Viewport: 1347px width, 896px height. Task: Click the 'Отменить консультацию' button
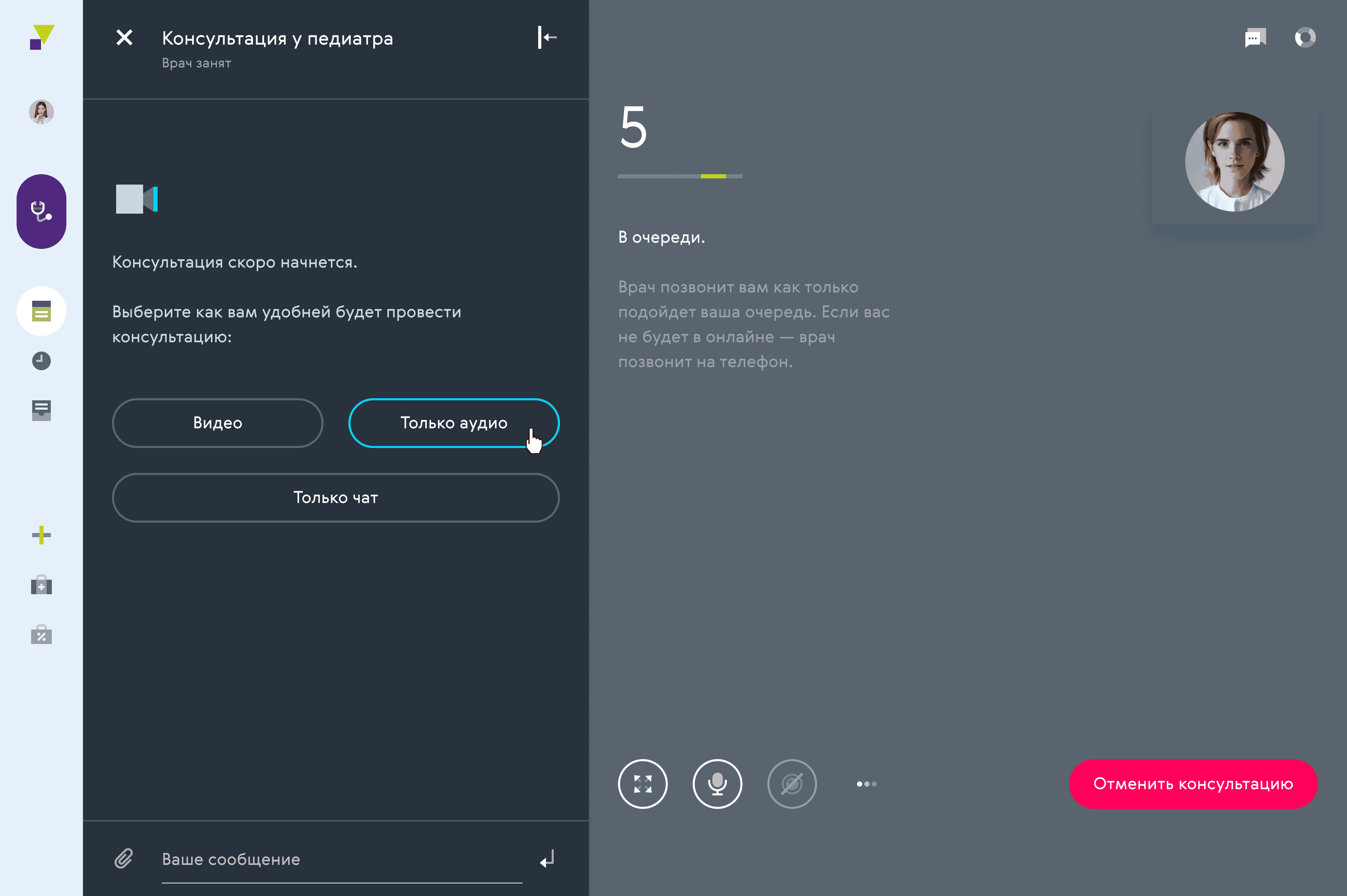point(1193,783)
